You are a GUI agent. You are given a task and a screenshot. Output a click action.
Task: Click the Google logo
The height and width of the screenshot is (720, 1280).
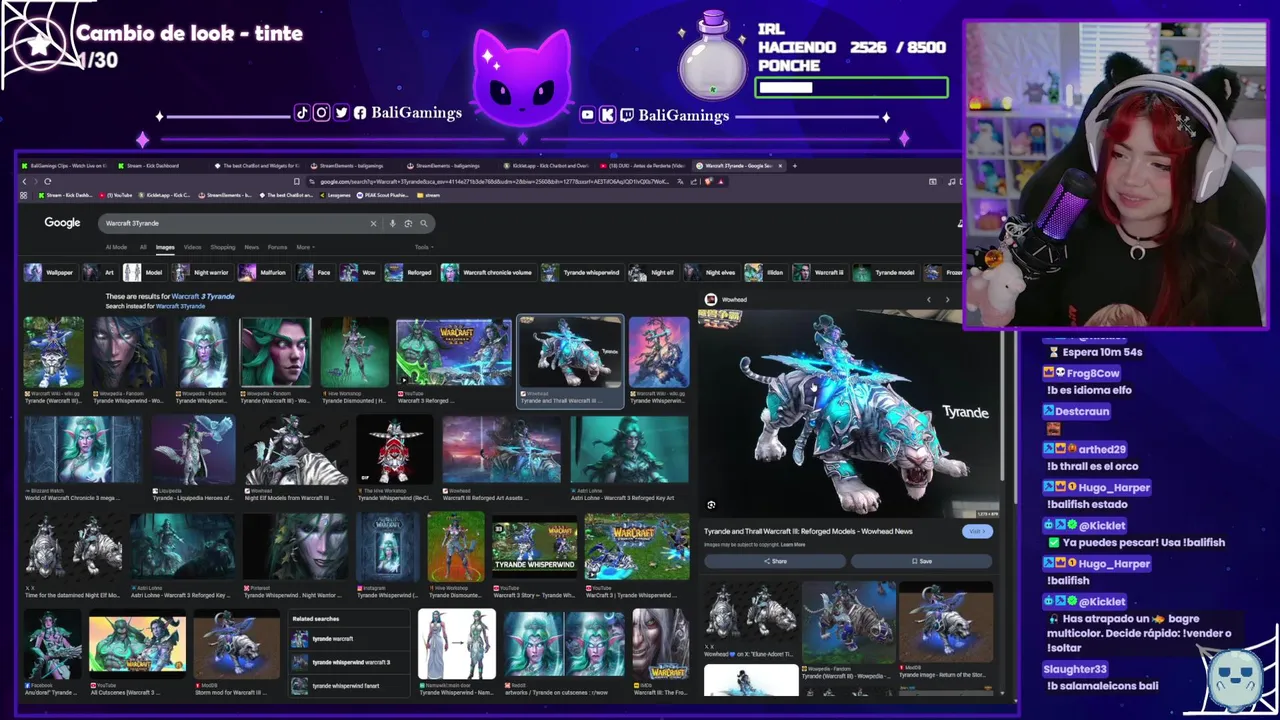coord(62,222)
